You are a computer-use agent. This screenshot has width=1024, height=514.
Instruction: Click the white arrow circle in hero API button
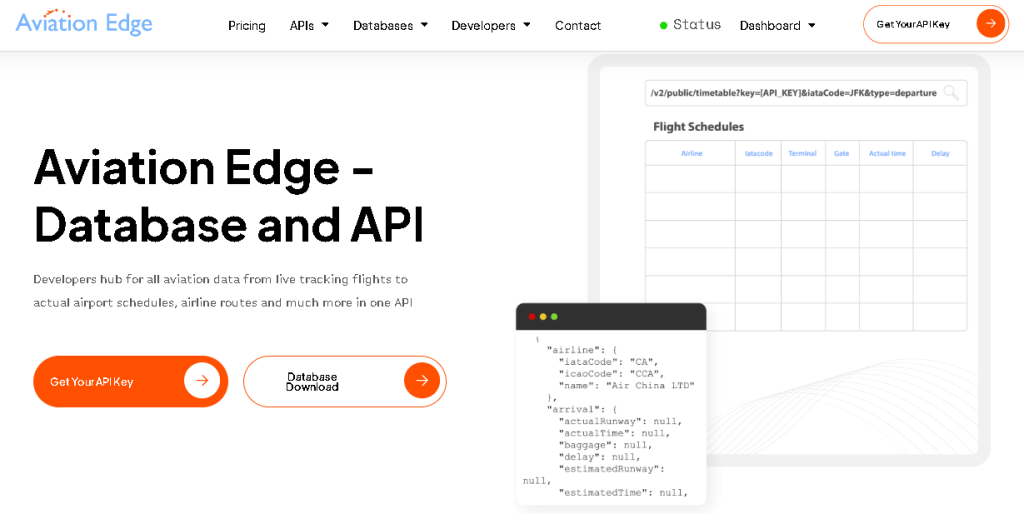202,381
